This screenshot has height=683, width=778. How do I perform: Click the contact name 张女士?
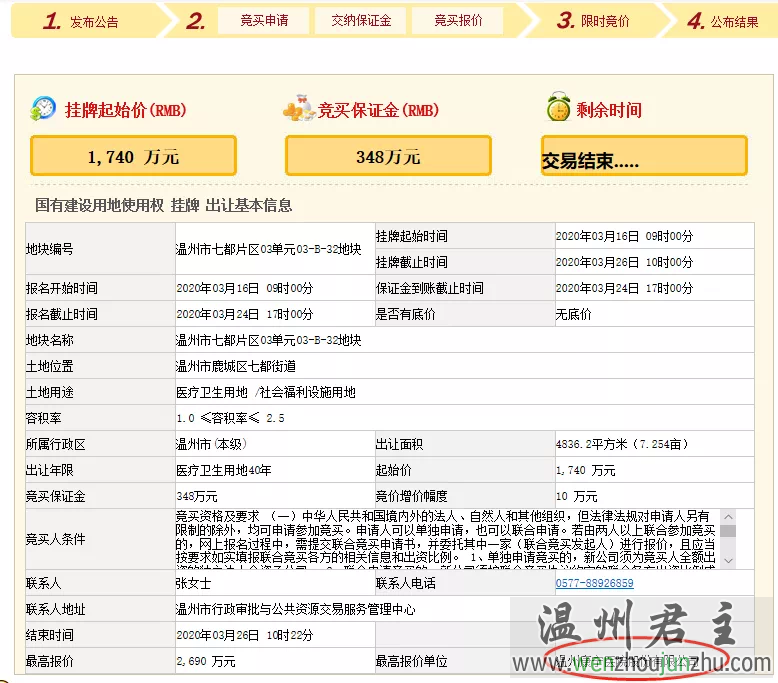click(194, 583)
